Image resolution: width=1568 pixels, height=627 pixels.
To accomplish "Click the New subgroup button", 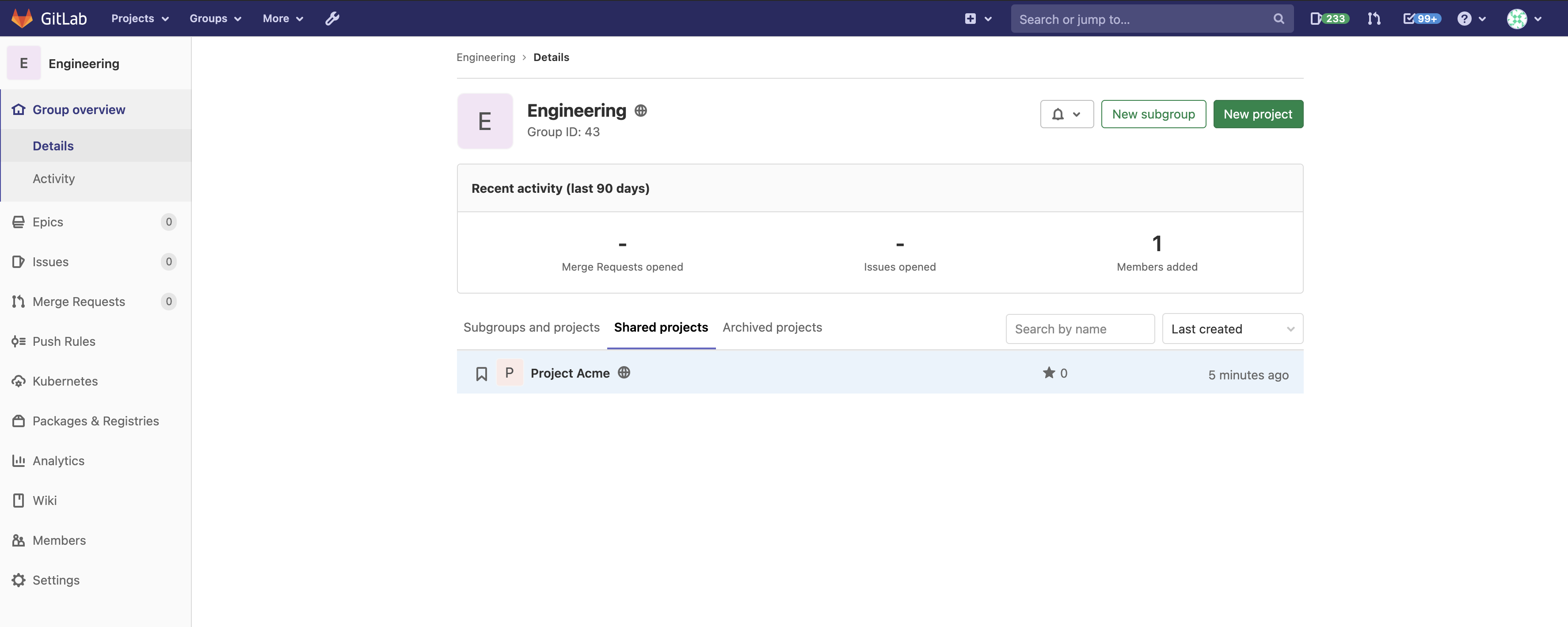I will click(x=1153, y=113).
